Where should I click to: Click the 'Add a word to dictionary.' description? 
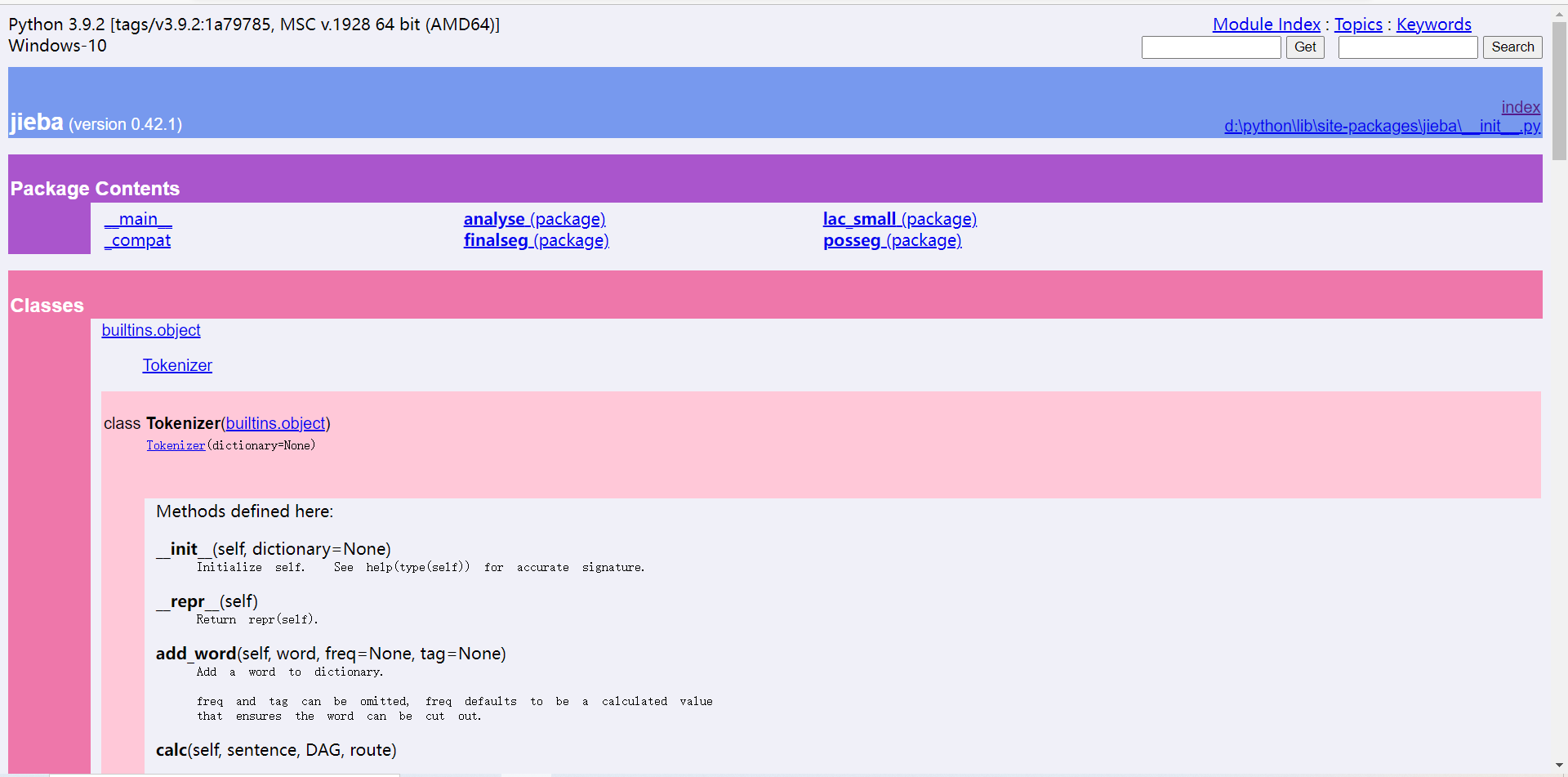[290, 672]
